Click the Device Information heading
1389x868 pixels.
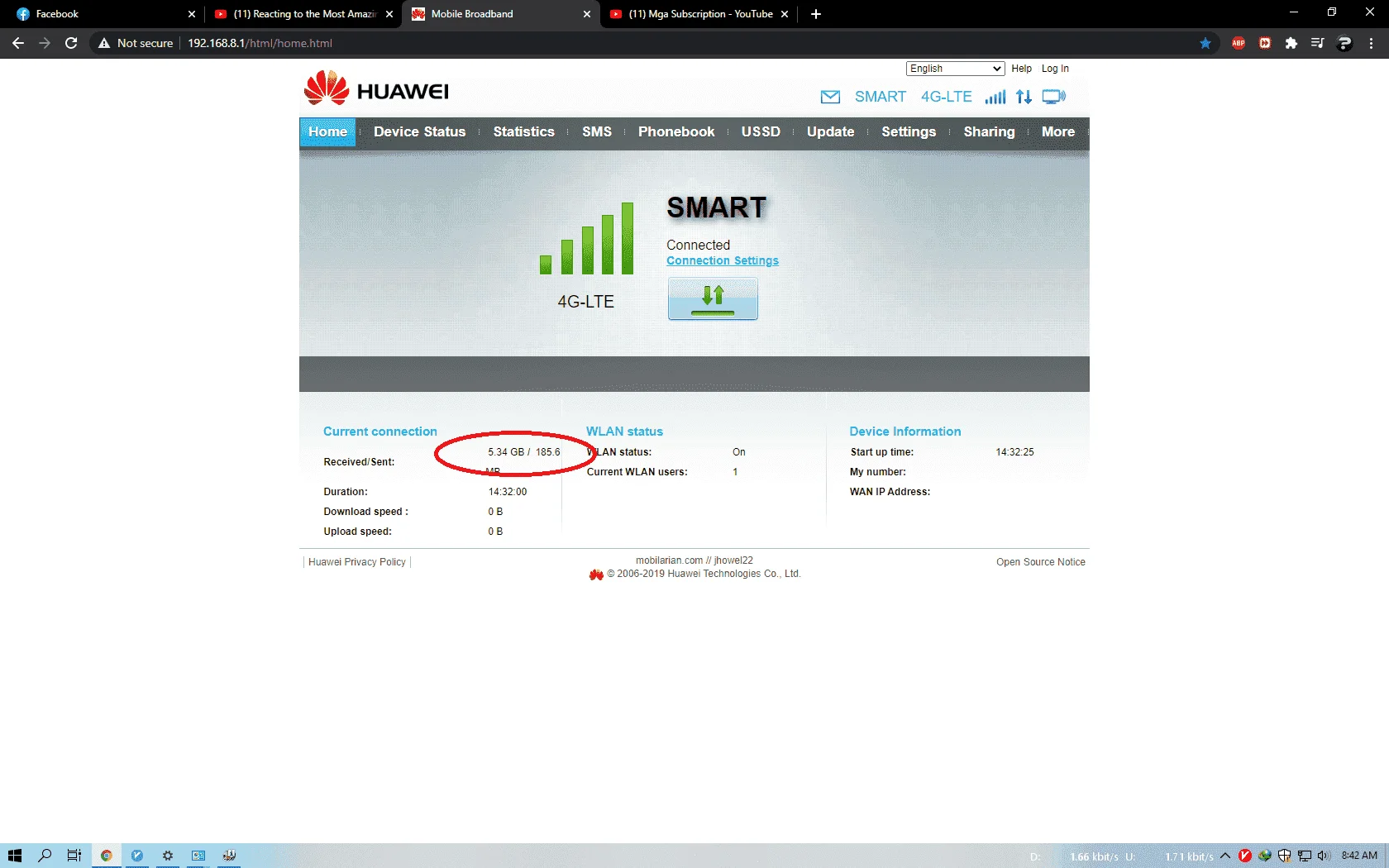point(905,432)
